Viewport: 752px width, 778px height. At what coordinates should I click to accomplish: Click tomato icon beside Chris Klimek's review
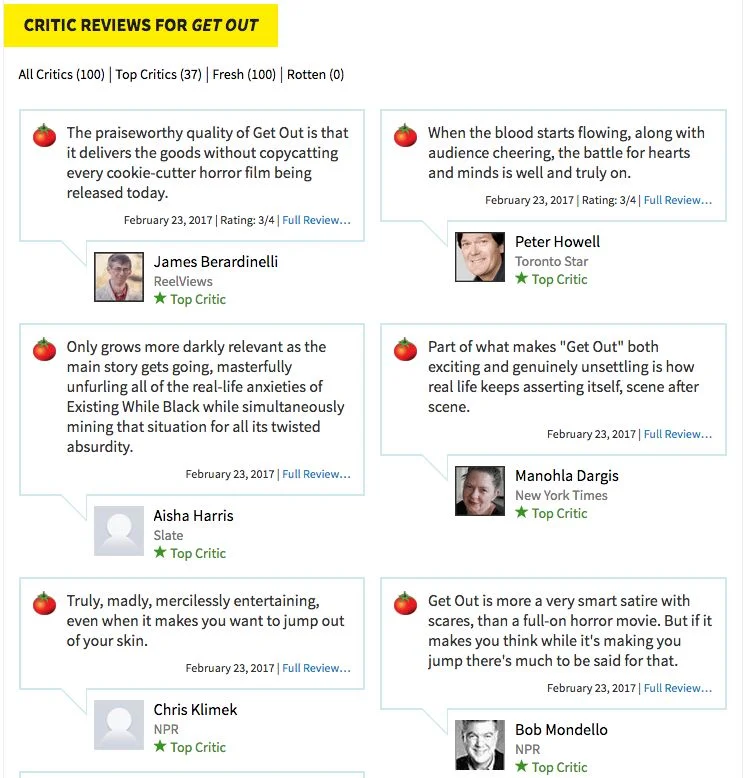(x=45, y=603)
